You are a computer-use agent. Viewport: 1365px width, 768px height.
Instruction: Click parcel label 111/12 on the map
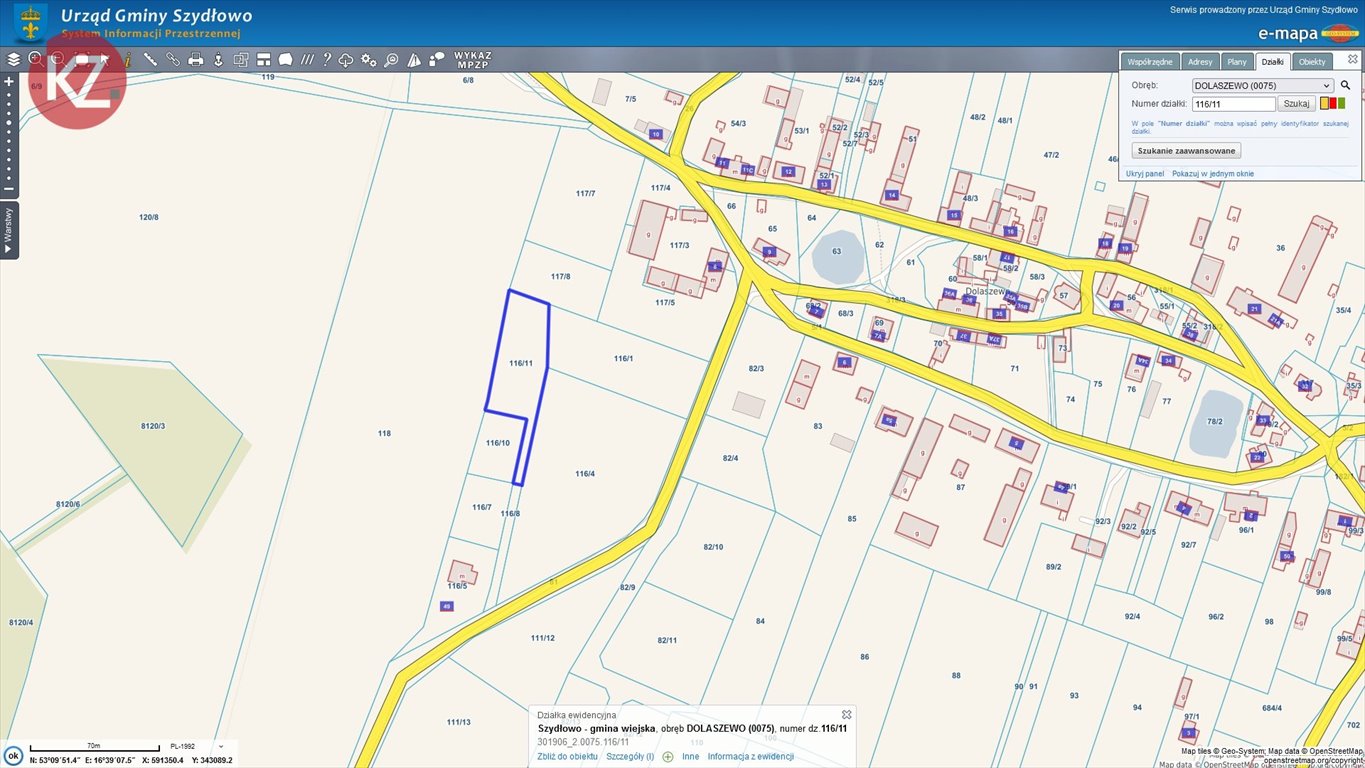click(x=542, y=638)
